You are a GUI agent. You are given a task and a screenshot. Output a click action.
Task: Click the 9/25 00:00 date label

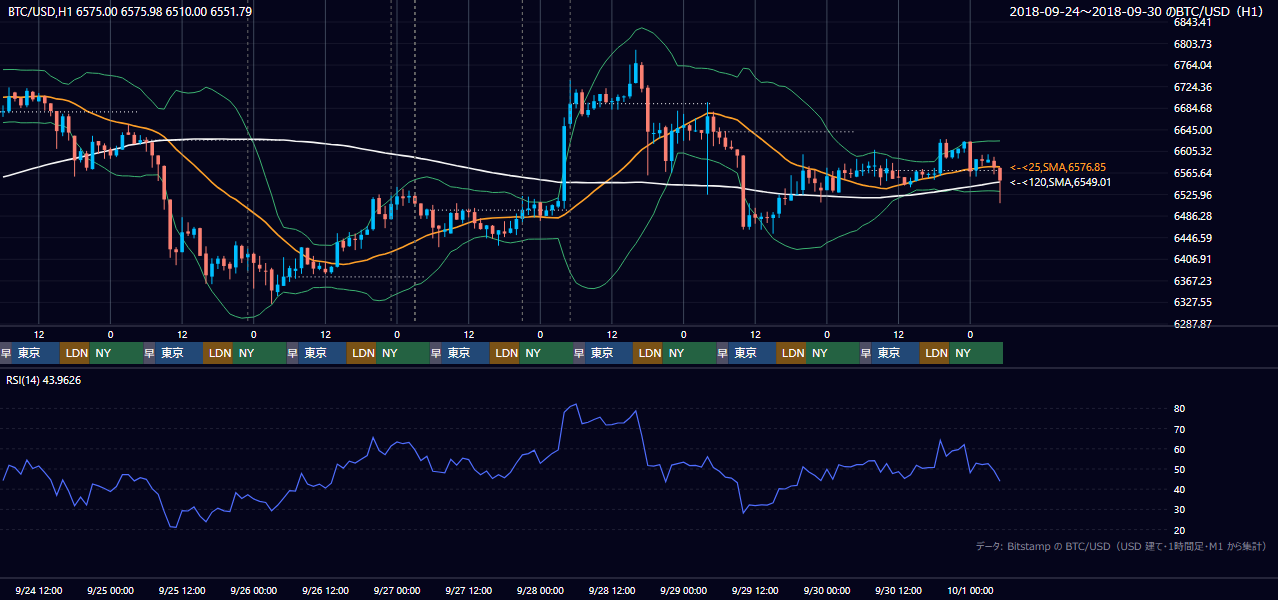point(111,591)
